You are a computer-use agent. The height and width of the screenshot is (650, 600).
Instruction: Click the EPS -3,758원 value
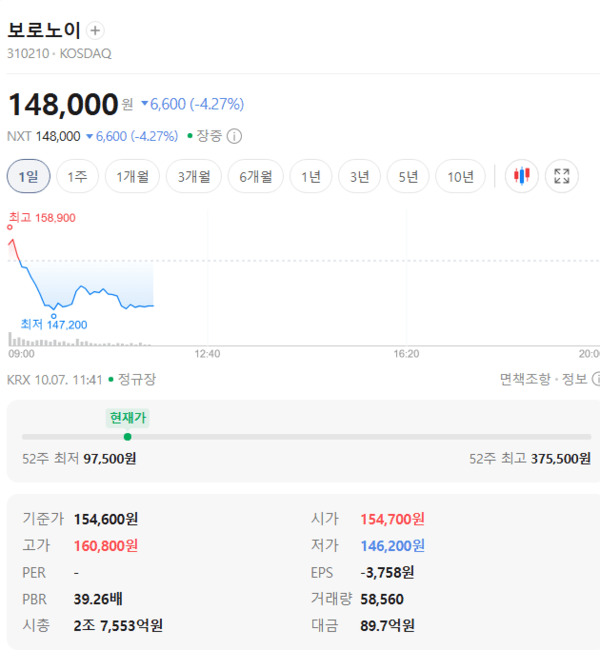[387, 572]
